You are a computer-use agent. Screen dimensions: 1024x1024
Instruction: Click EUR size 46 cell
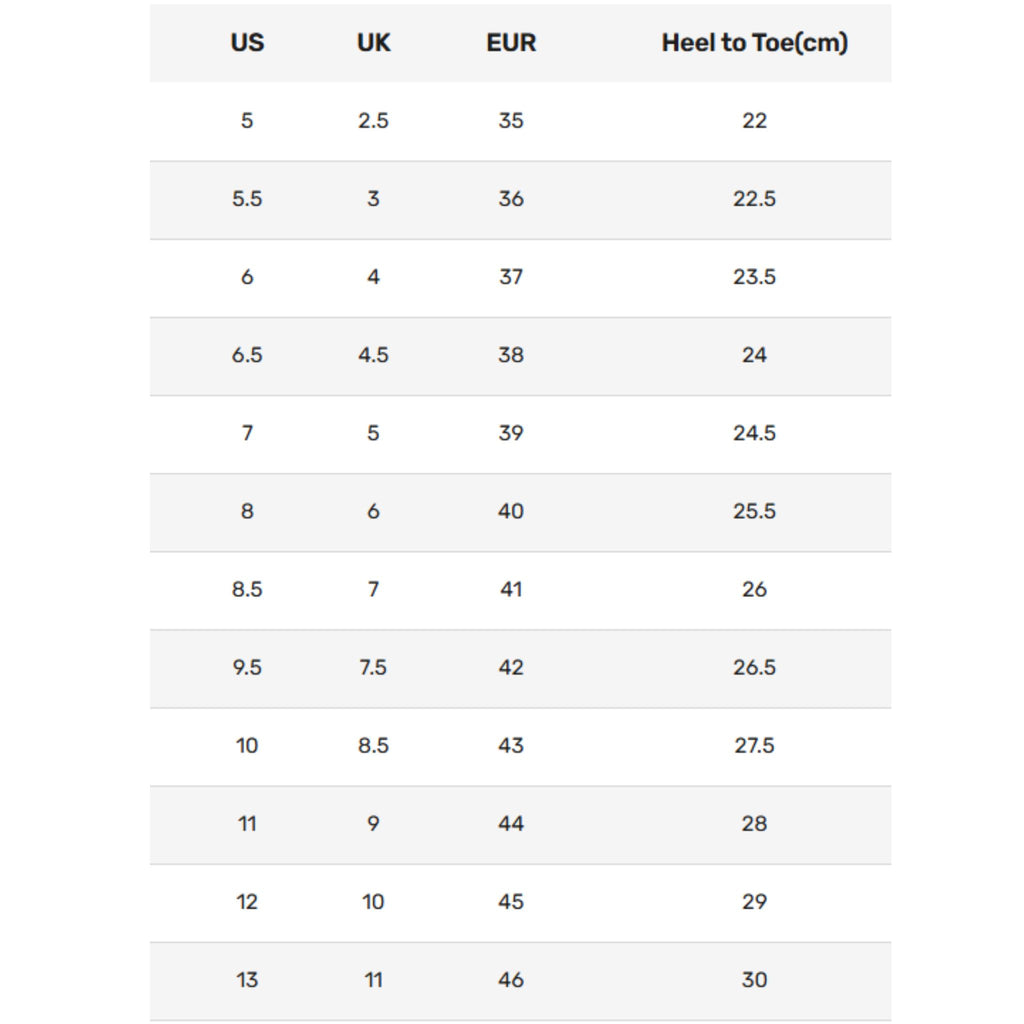click(511, 979)
